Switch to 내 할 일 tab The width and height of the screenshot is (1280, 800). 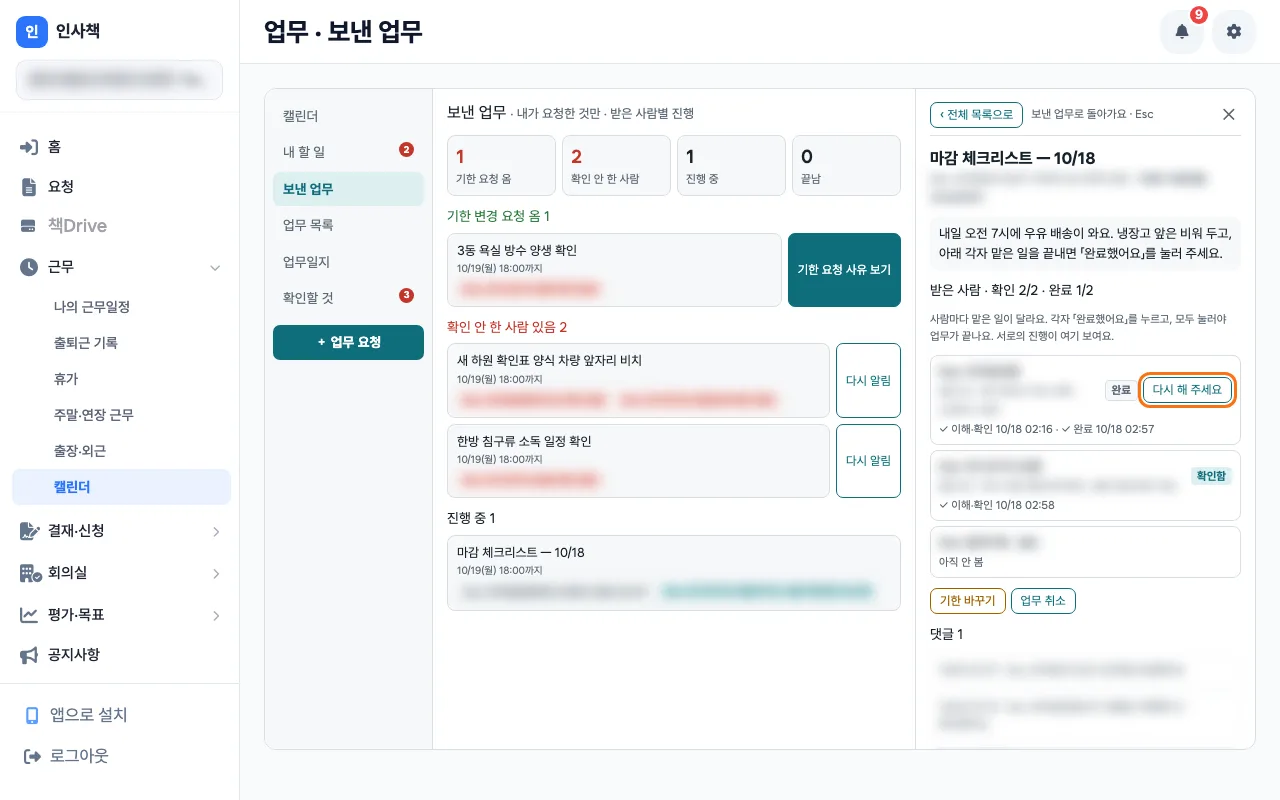point(348,152)
